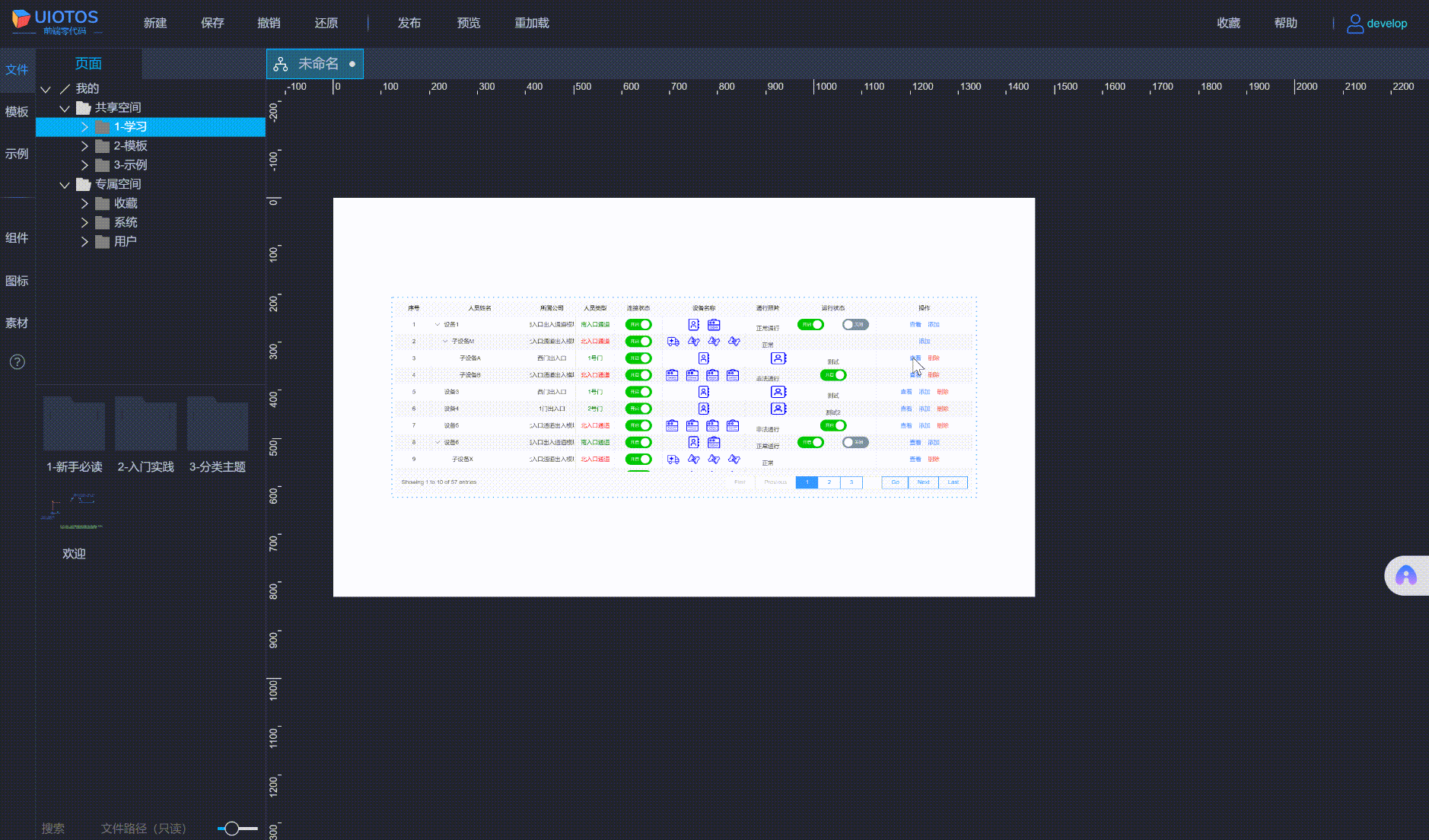Image resolution: width=1429 pixels, height=840 pixels.
Task: Click the UIOTOS logo
Action: [x=55, y=21]
